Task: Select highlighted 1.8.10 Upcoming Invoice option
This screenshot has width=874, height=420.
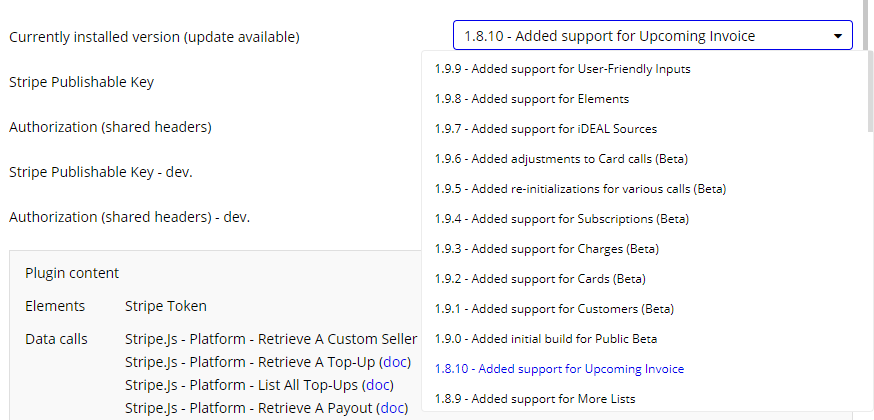Action: point(559,369)
